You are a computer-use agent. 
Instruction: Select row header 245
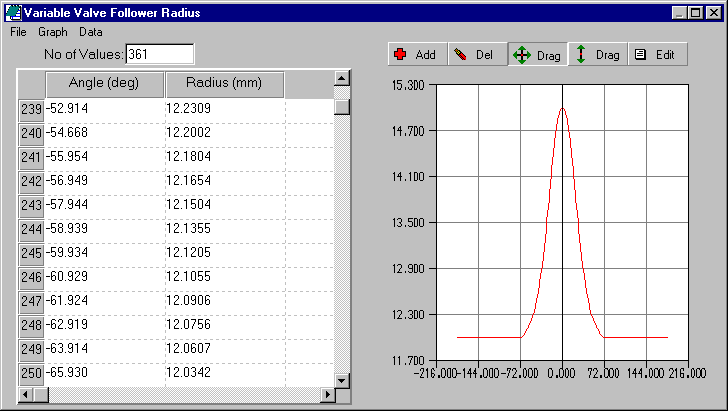click(31, 254)
